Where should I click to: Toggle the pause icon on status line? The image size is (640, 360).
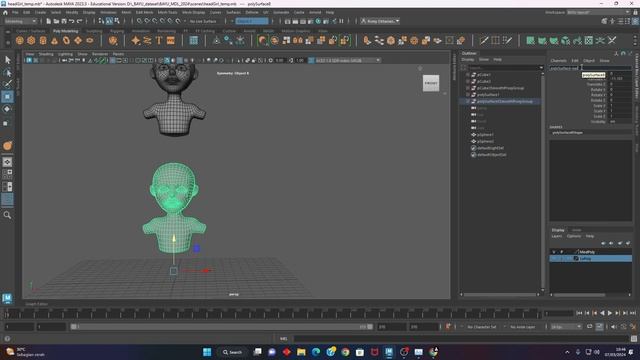tap(341, 21)
